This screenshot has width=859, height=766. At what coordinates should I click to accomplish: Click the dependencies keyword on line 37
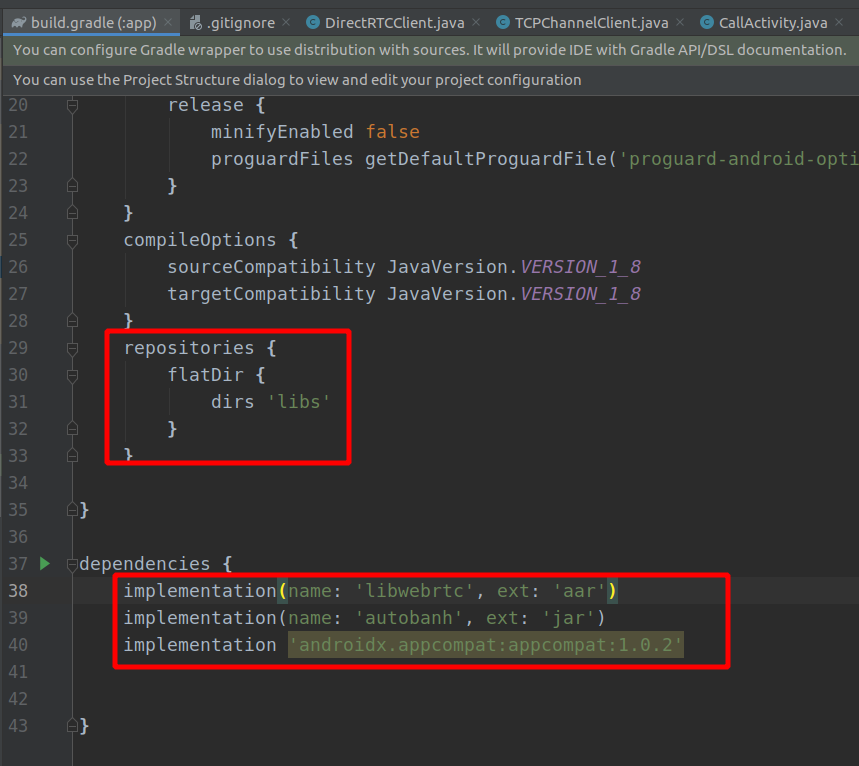(145, 563)
